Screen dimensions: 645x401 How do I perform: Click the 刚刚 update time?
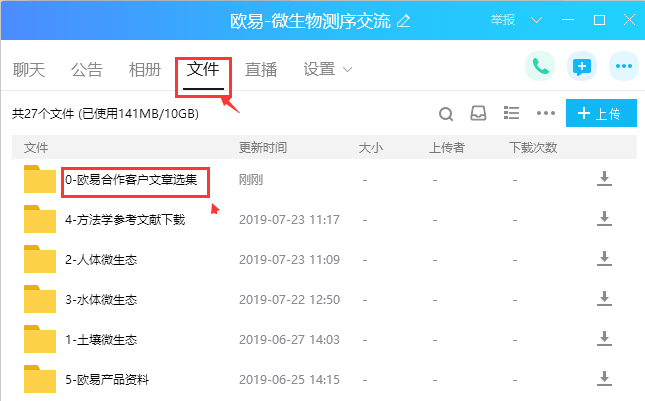pos(251,180)
